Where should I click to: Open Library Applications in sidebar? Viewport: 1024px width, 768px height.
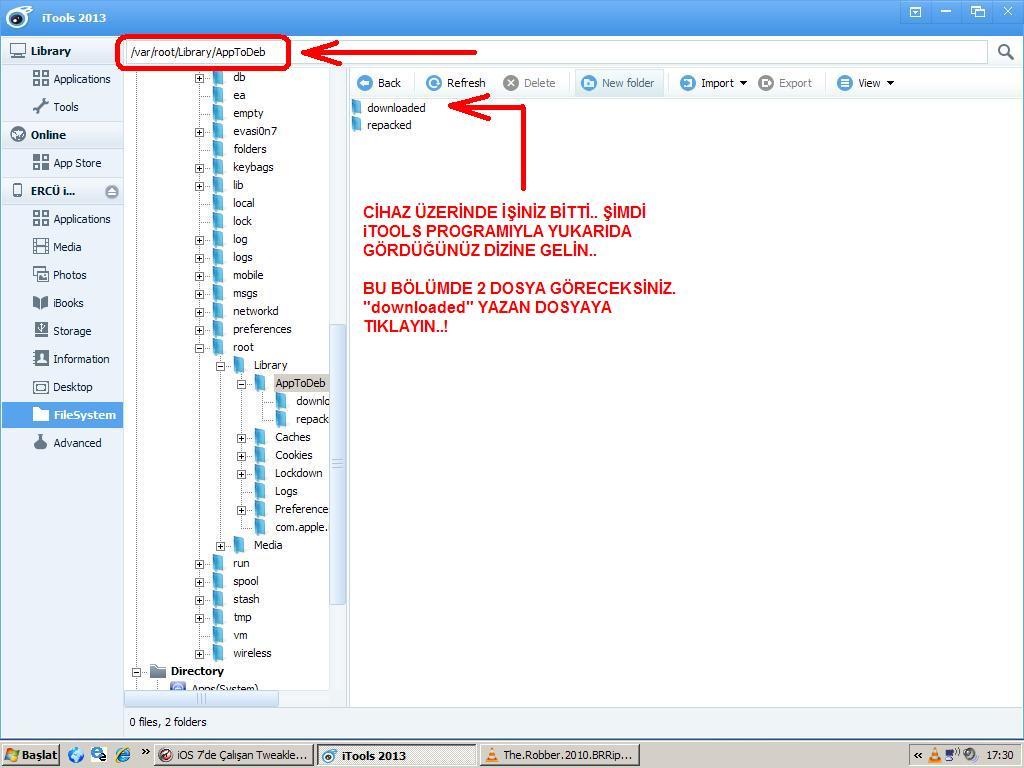pos(72,79)
